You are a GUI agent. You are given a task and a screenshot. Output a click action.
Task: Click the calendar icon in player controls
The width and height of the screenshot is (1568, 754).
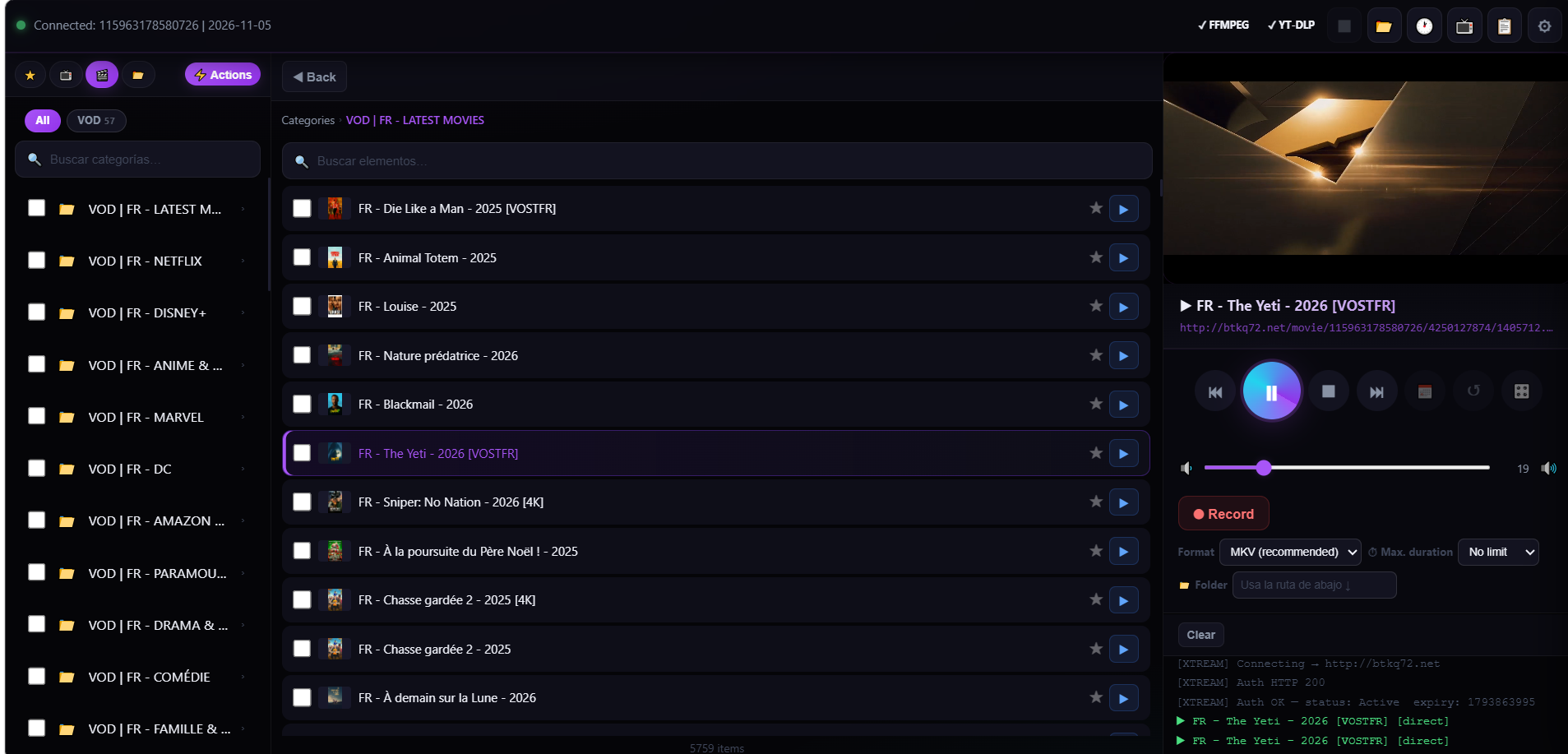(1425, 391)
